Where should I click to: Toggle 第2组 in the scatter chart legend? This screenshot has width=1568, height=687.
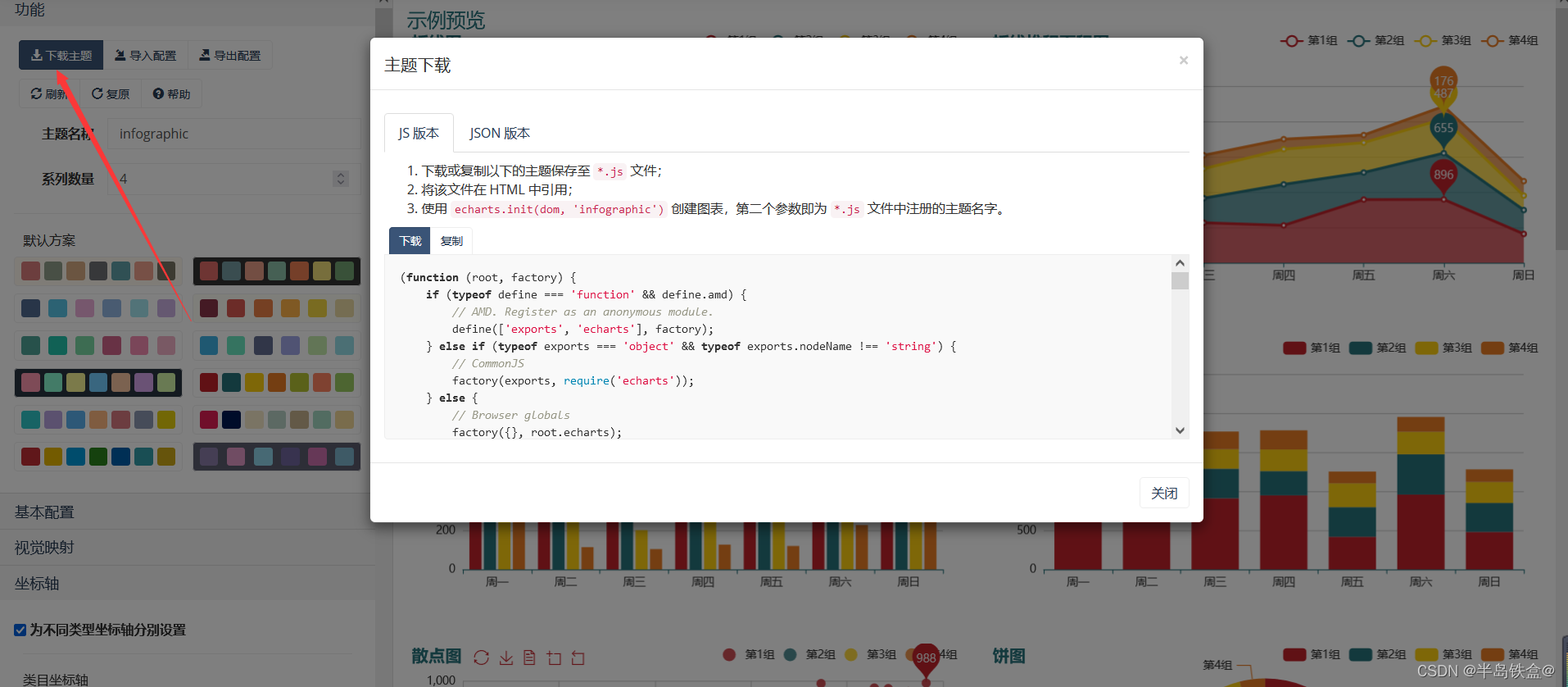coord(809,654)
